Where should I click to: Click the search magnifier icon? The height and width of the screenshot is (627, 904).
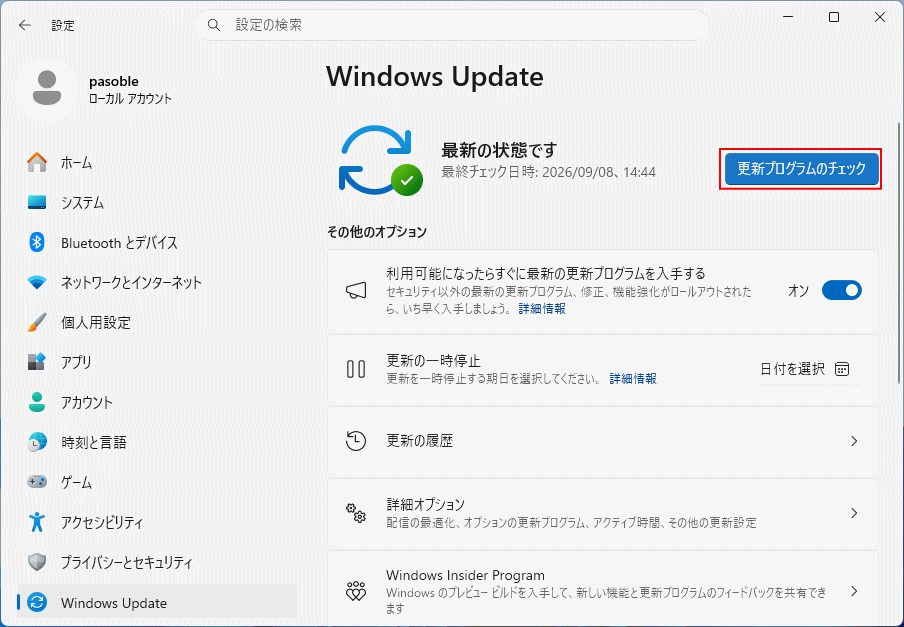[x=214, y=25]
